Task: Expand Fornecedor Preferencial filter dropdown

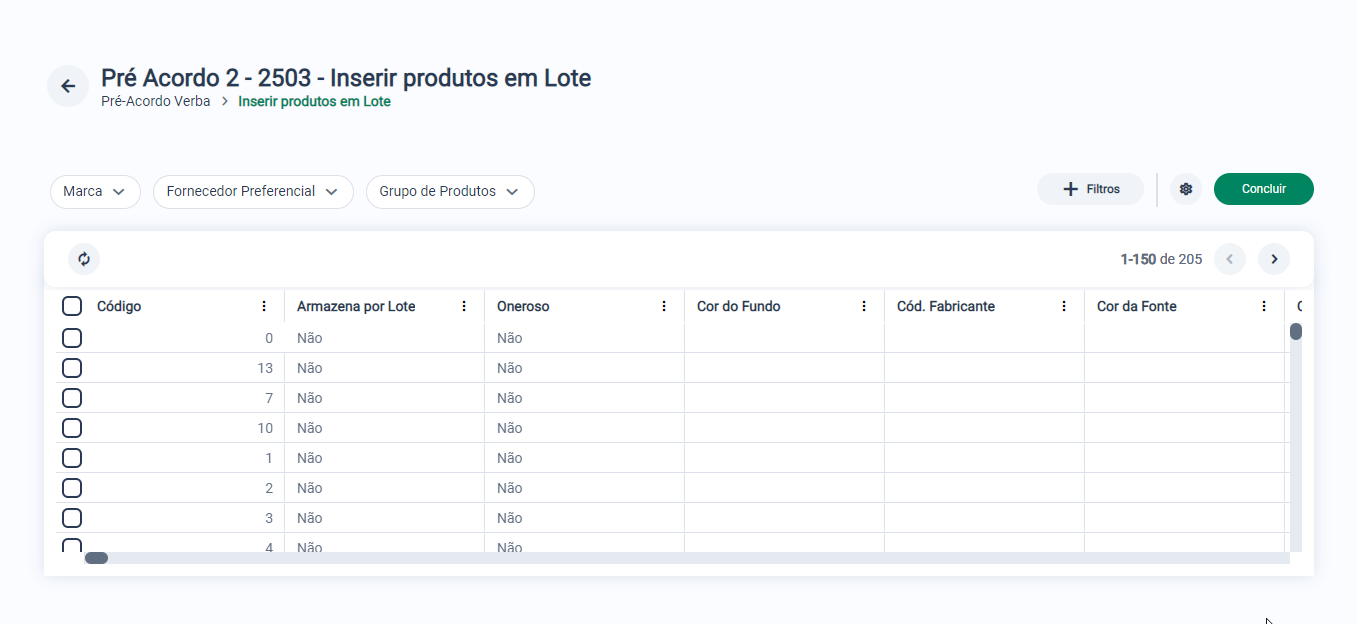Action: coord(253,192)
